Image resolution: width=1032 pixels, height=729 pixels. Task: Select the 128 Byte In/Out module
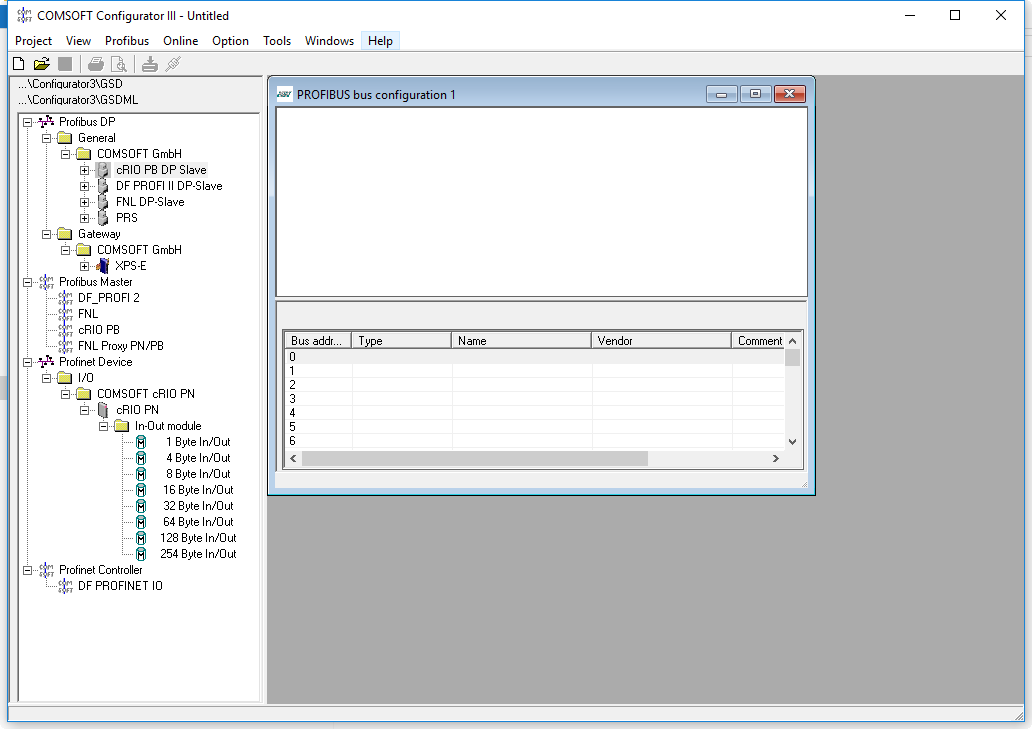pyautogui.click(x=198, y=538)
